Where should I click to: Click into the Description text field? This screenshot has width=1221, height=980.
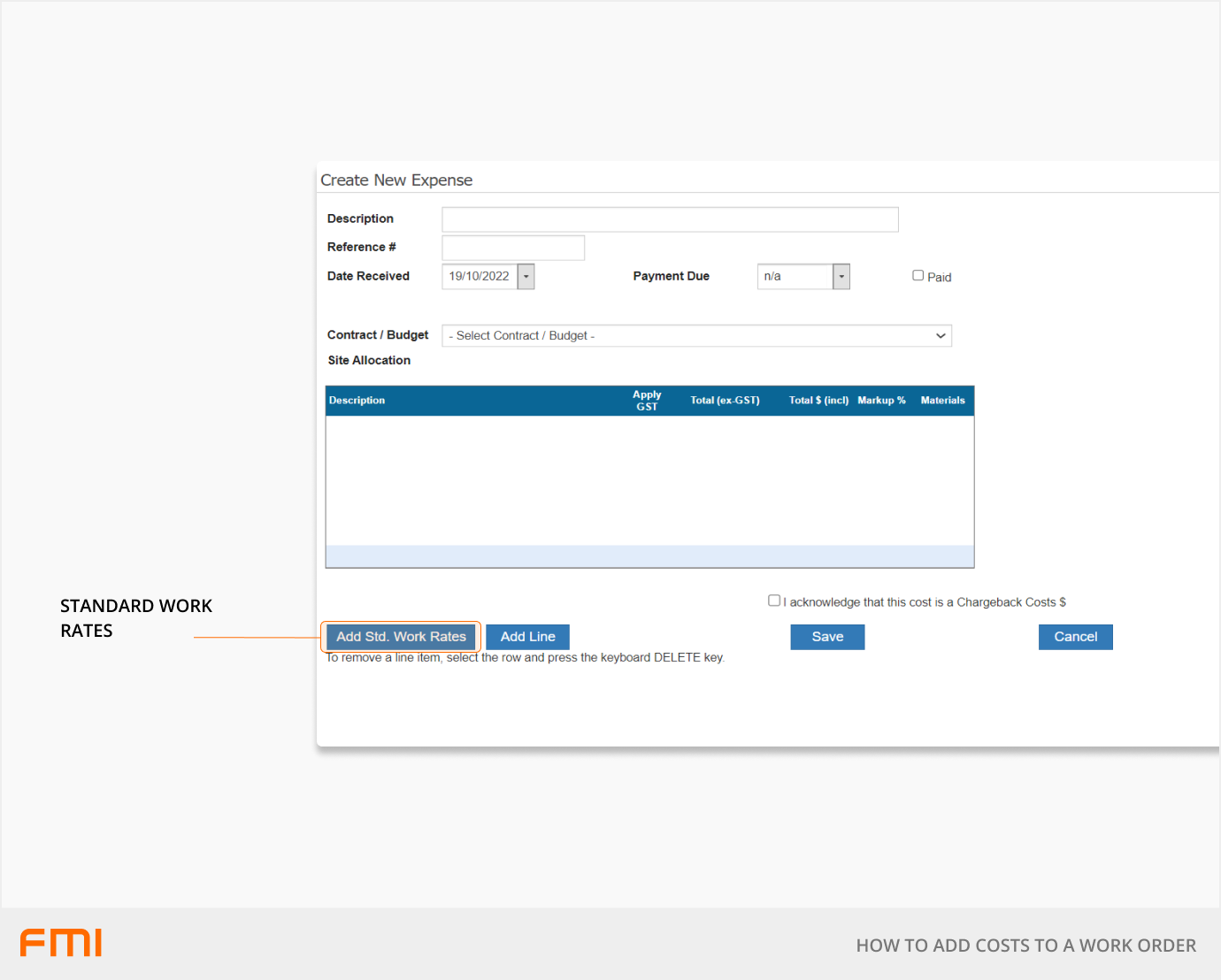(x=670, y=219)
